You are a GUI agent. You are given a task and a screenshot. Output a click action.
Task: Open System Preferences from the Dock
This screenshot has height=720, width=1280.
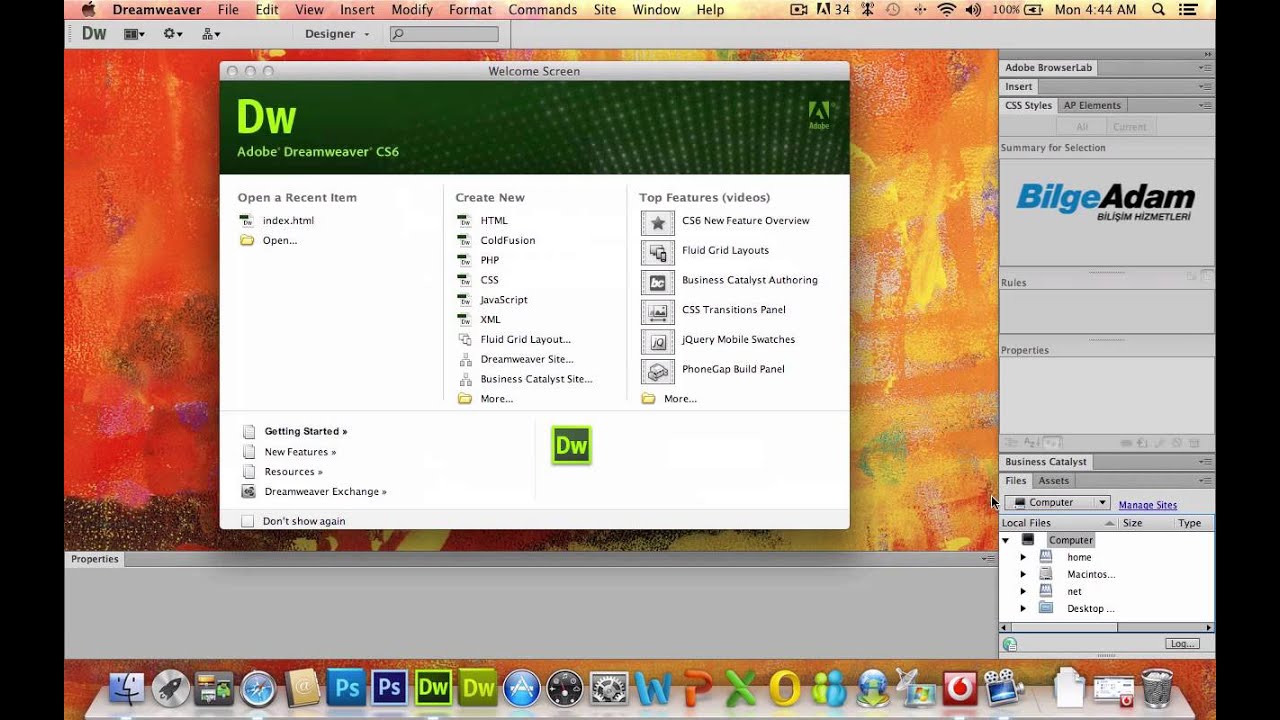click(608, 688)
